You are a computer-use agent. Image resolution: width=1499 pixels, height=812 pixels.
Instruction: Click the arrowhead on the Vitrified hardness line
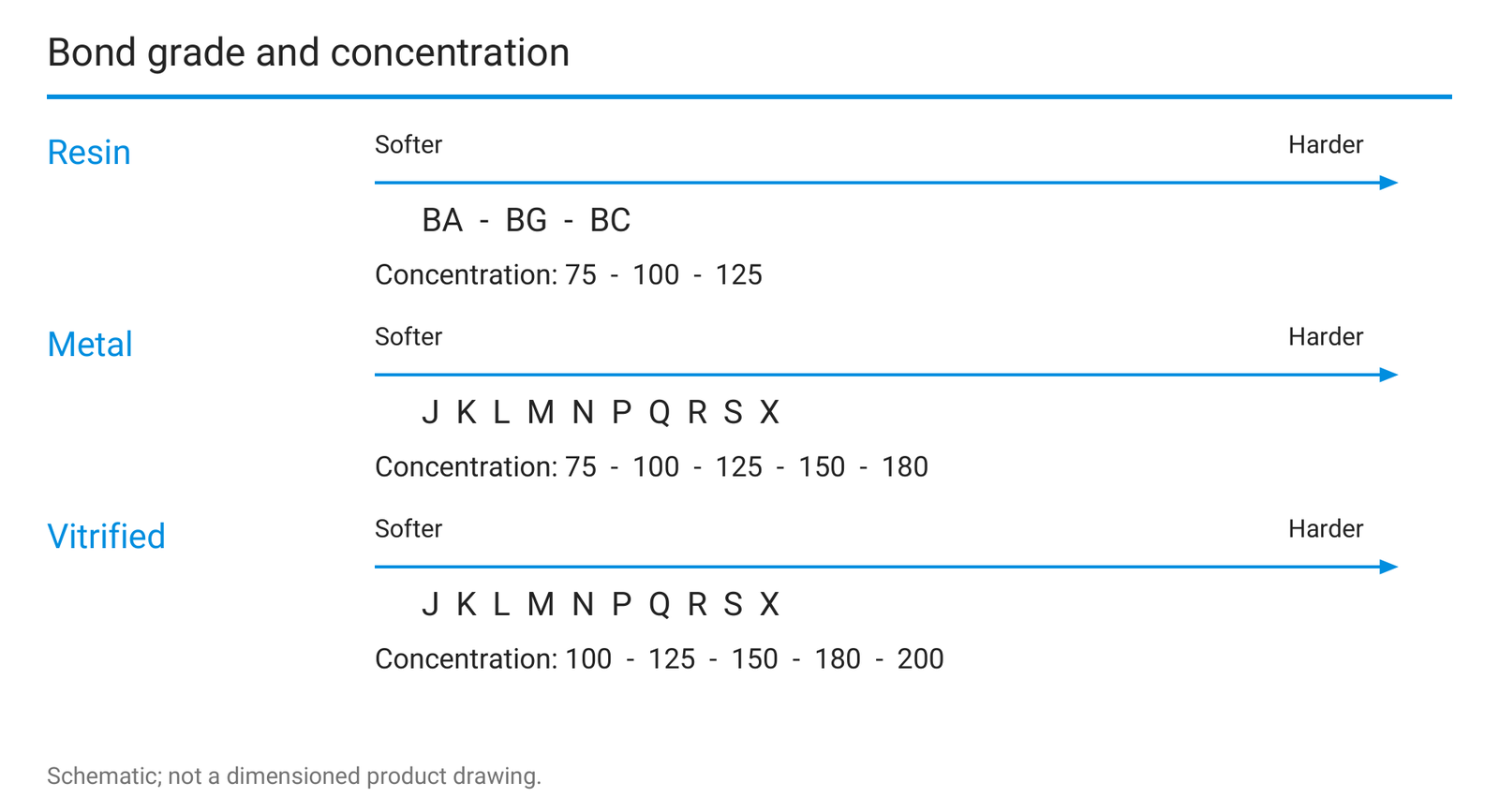pyautogui.click(x=1389, y=567)
